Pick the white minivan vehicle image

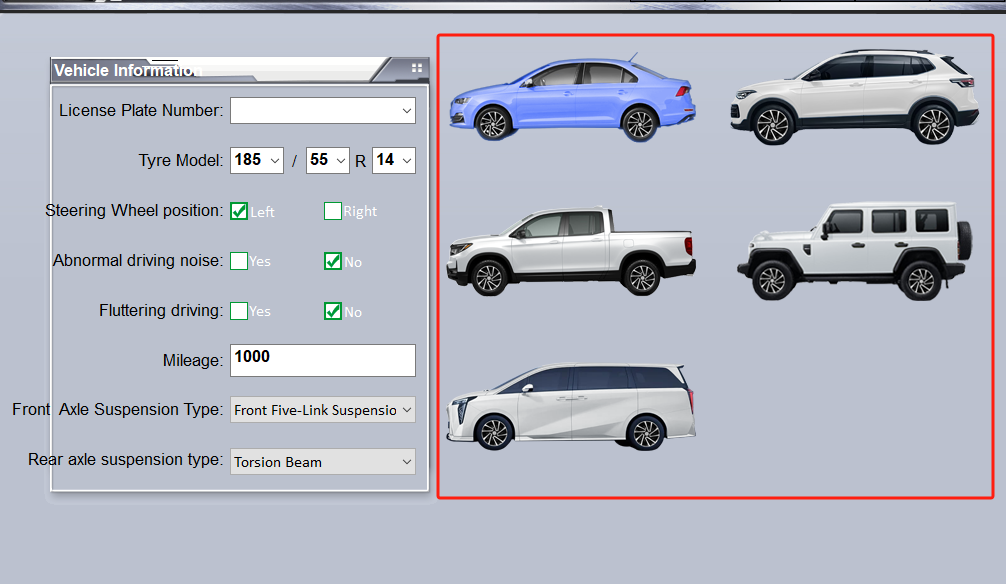point(570,406)
